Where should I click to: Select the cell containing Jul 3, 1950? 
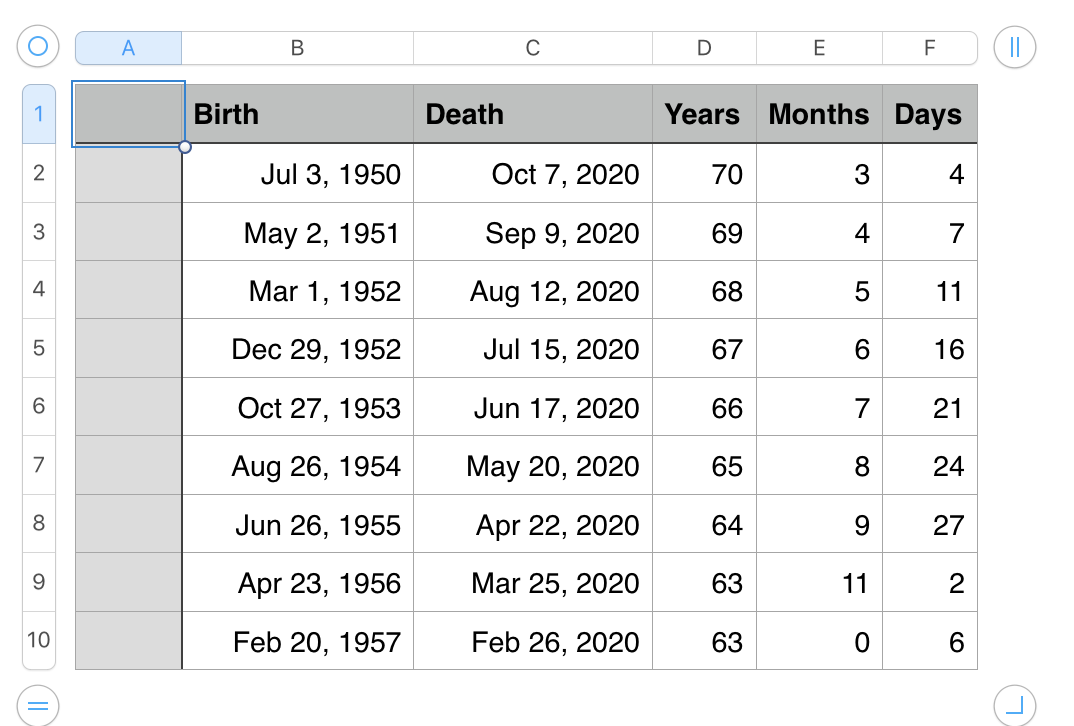pyautogui.click(x=298, y=173)
